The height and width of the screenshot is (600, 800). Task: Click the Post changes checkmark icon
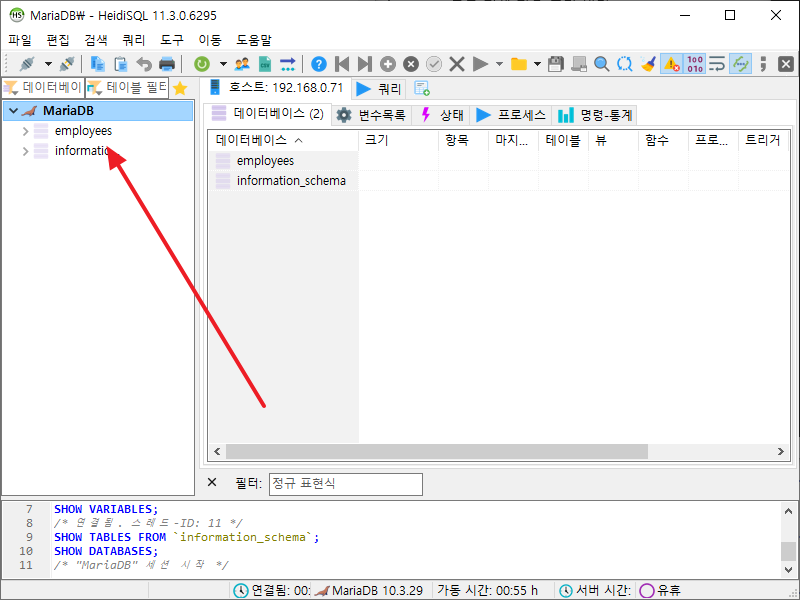click(434, 64)
